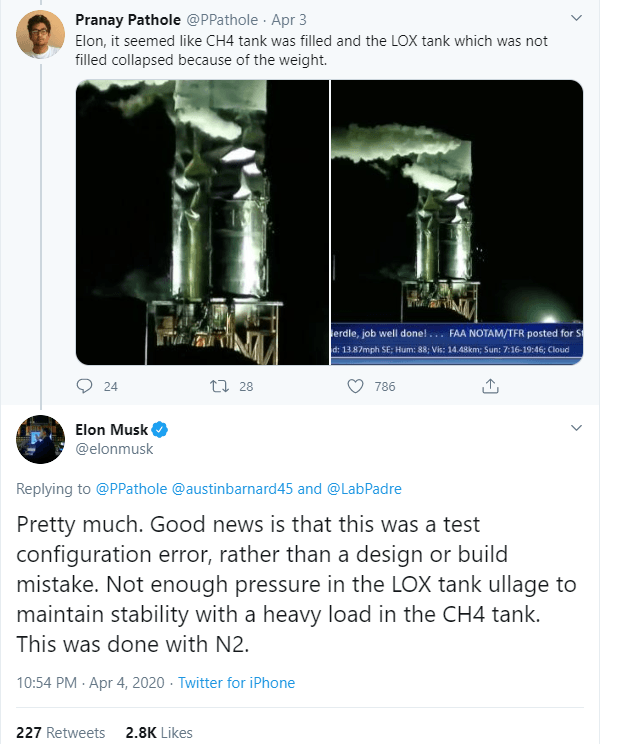This screenshot has width=644, height=744.
Task: Click the reply icon under Pranay's tweet
Action: (85, 386)
